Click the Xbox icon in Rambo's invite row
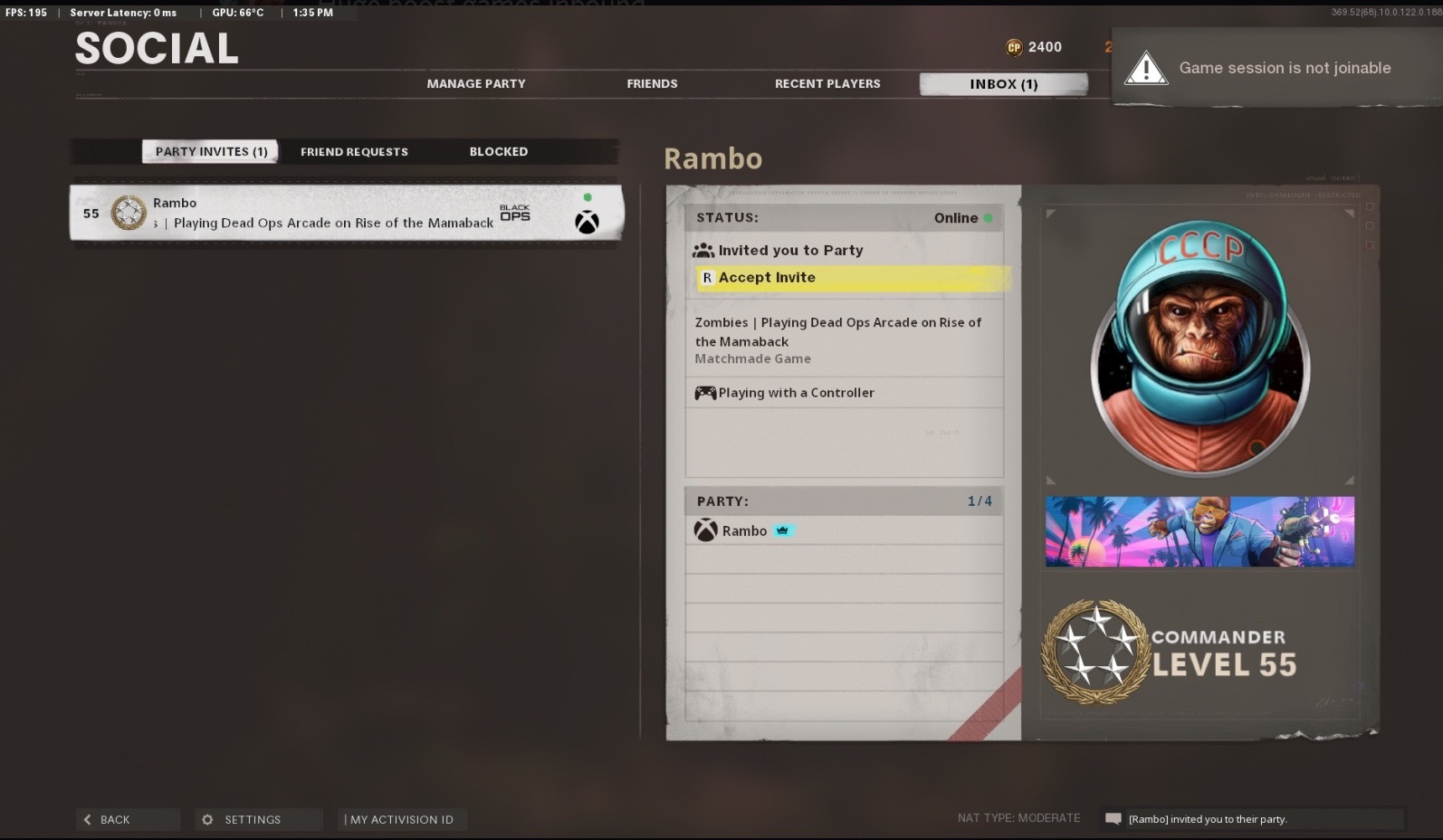Screen dimensions: 1443x840 click(587, 222)
